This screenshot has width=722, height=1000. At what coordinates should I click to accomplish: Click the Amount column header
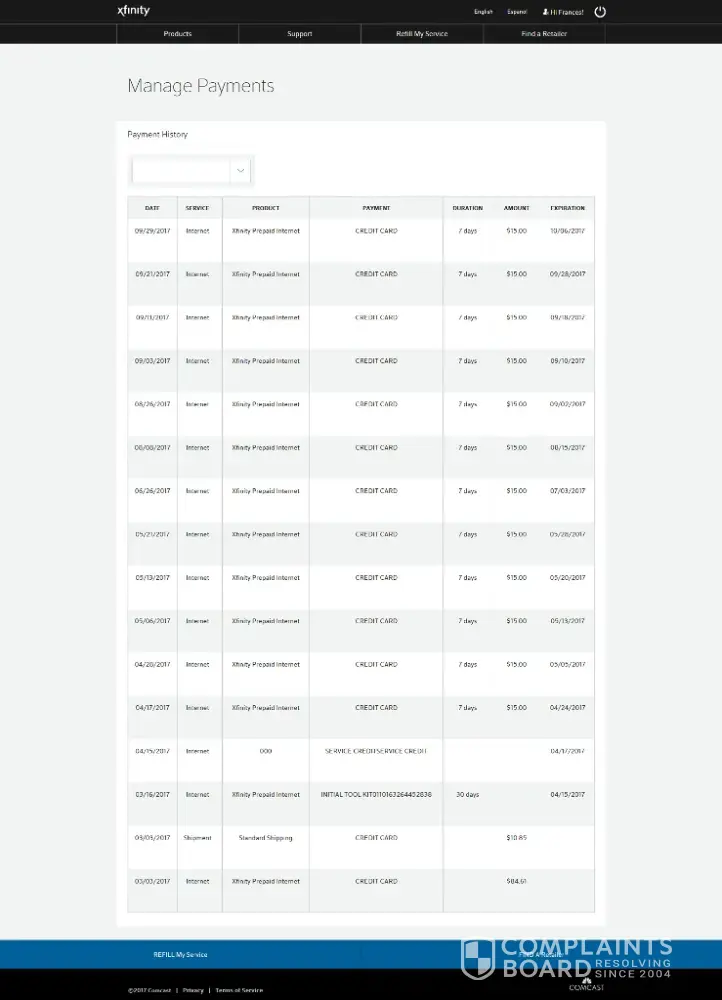[516, 208]
